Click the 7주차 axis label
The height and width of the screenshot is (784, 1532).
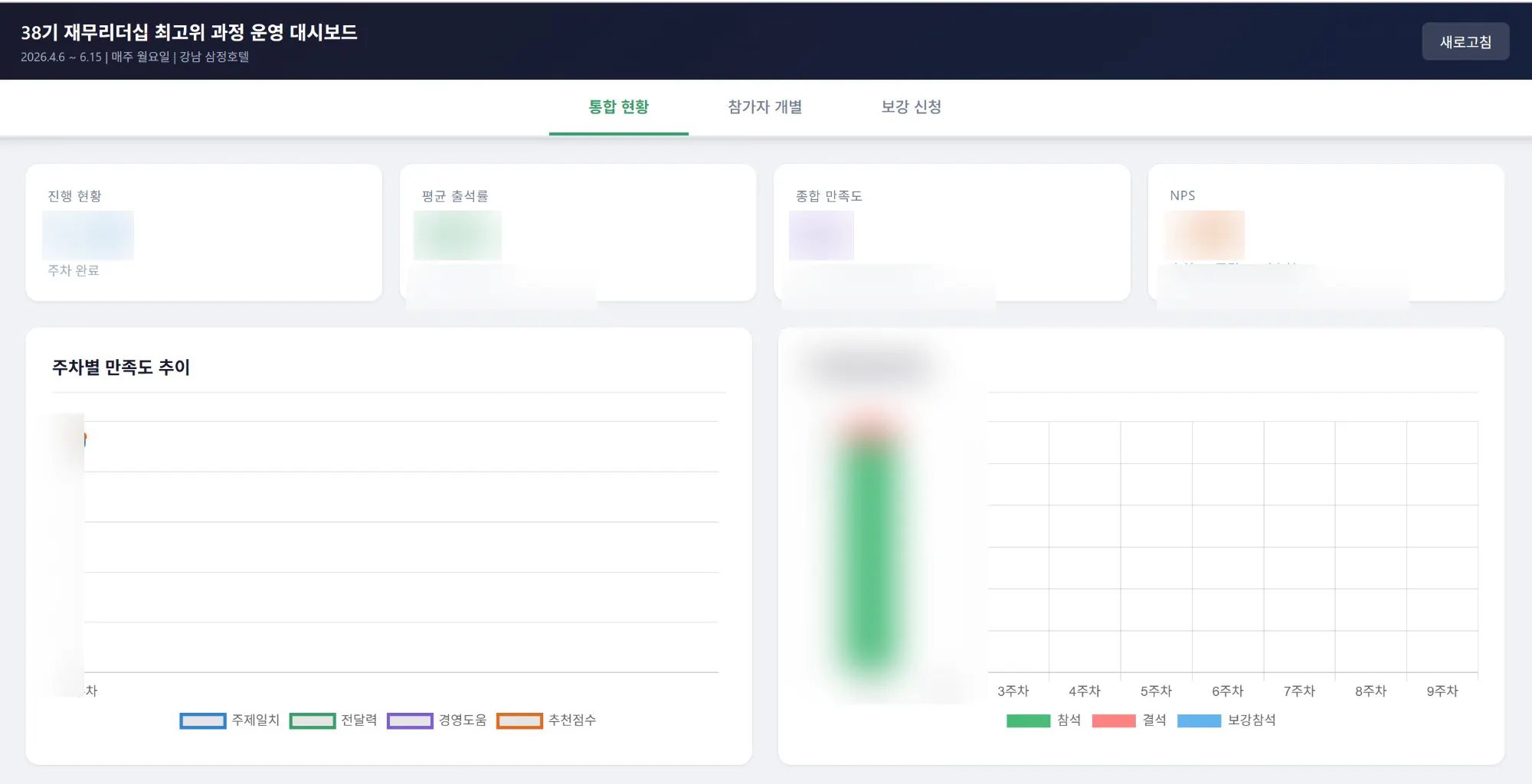coord(1299,691)
